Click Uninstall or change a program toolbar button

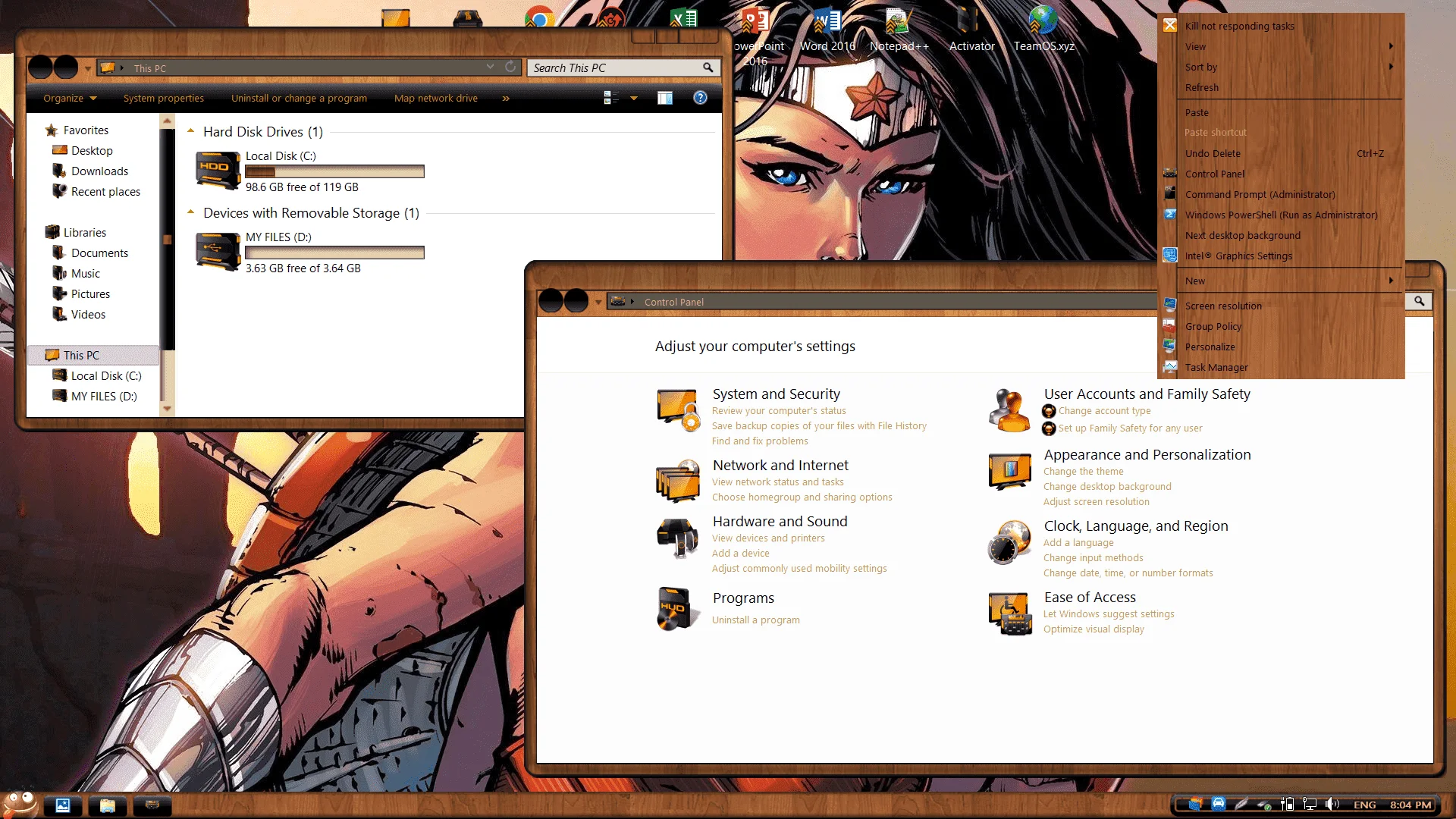(x=299, y=98)
